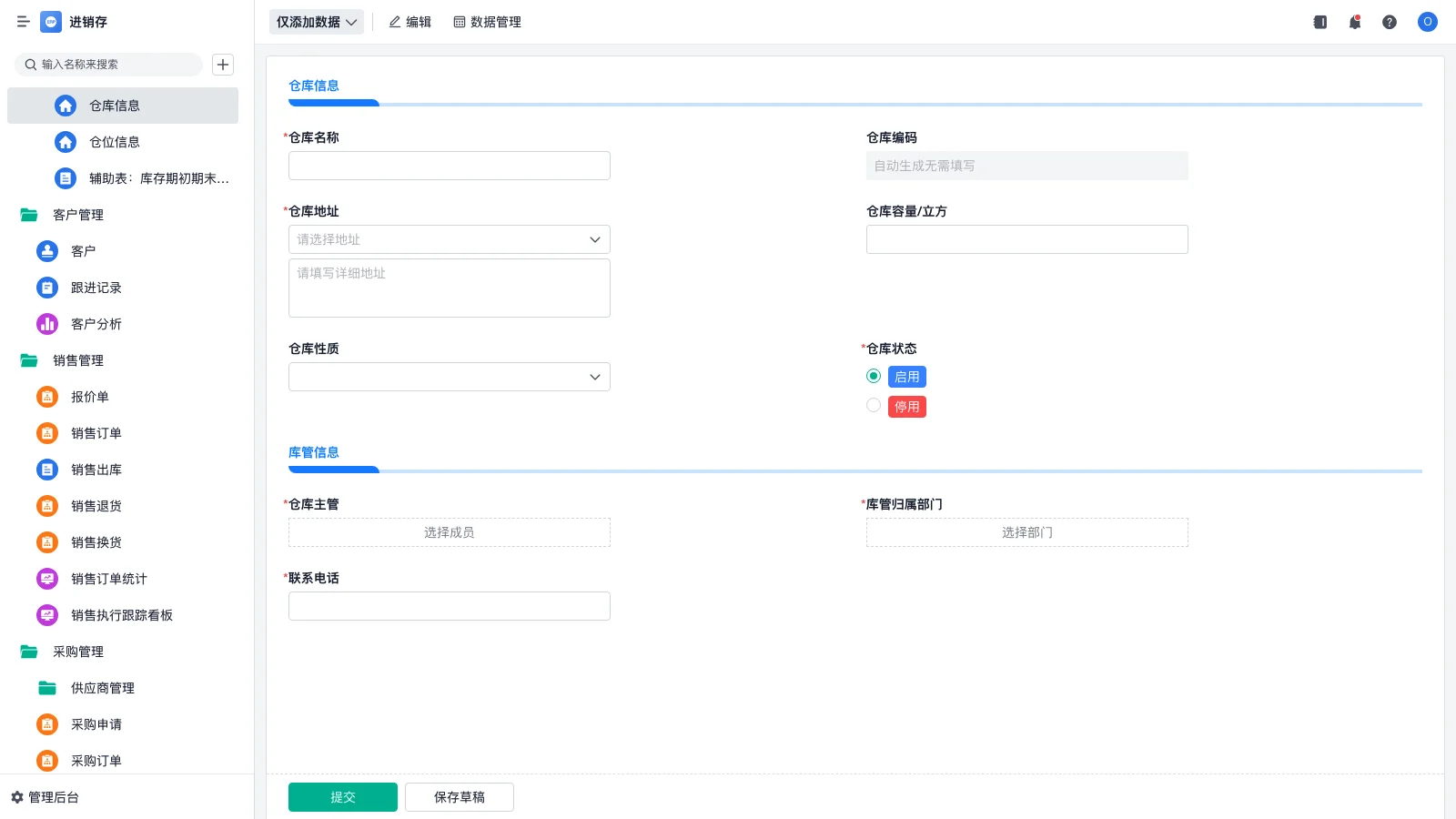Click the 跟进记录 icon
This screenshot has height=819, width=1456.
(x=47, y=288)
